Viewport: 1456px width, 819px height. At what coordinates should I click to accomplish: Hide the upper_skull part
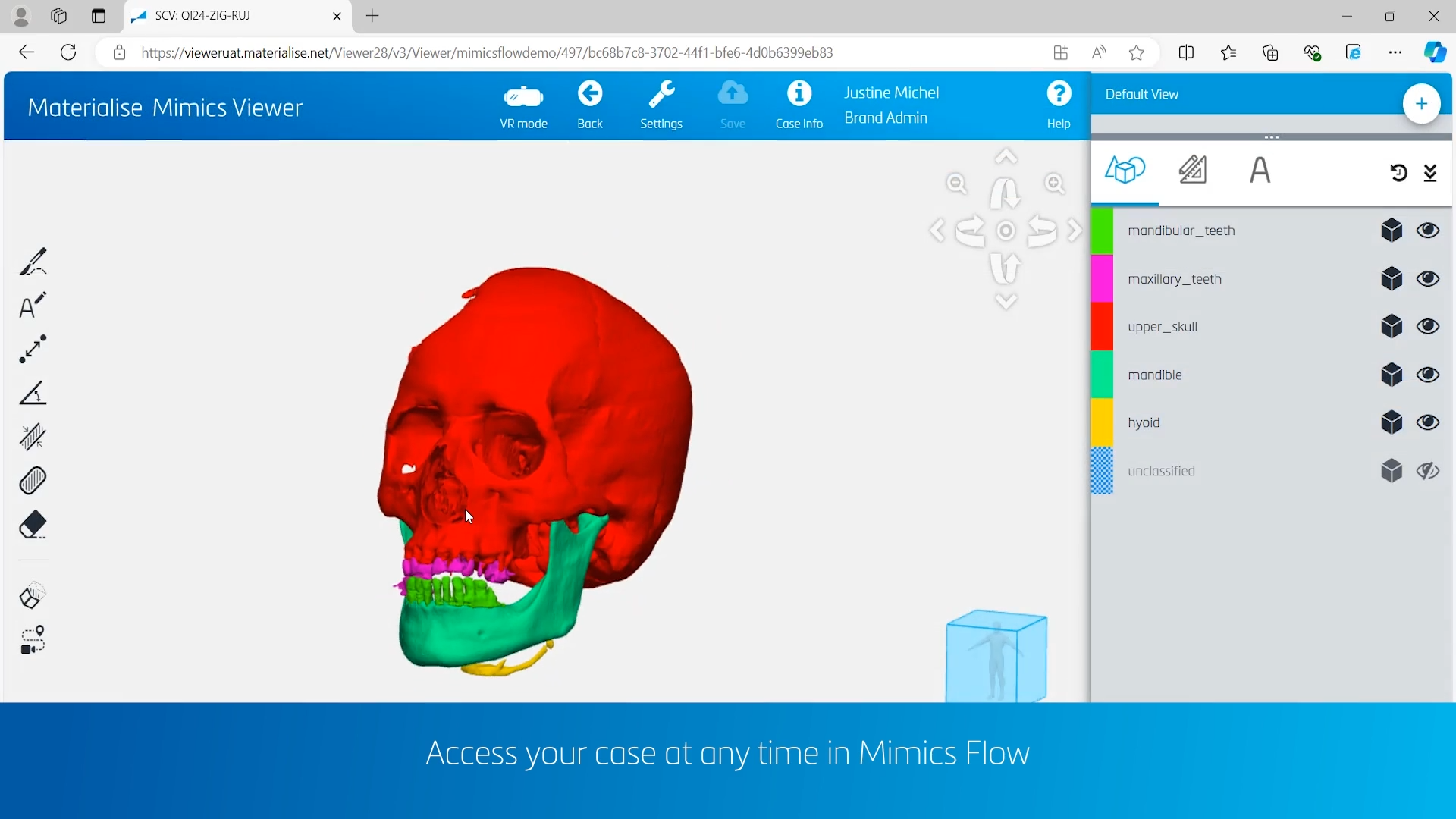coord(1428,326)
